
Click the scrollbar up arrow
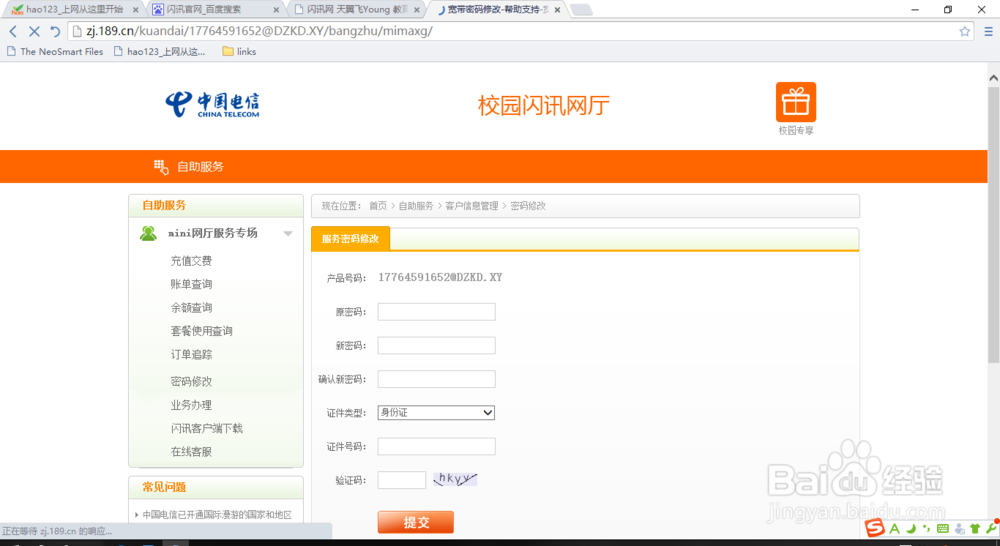994,78
